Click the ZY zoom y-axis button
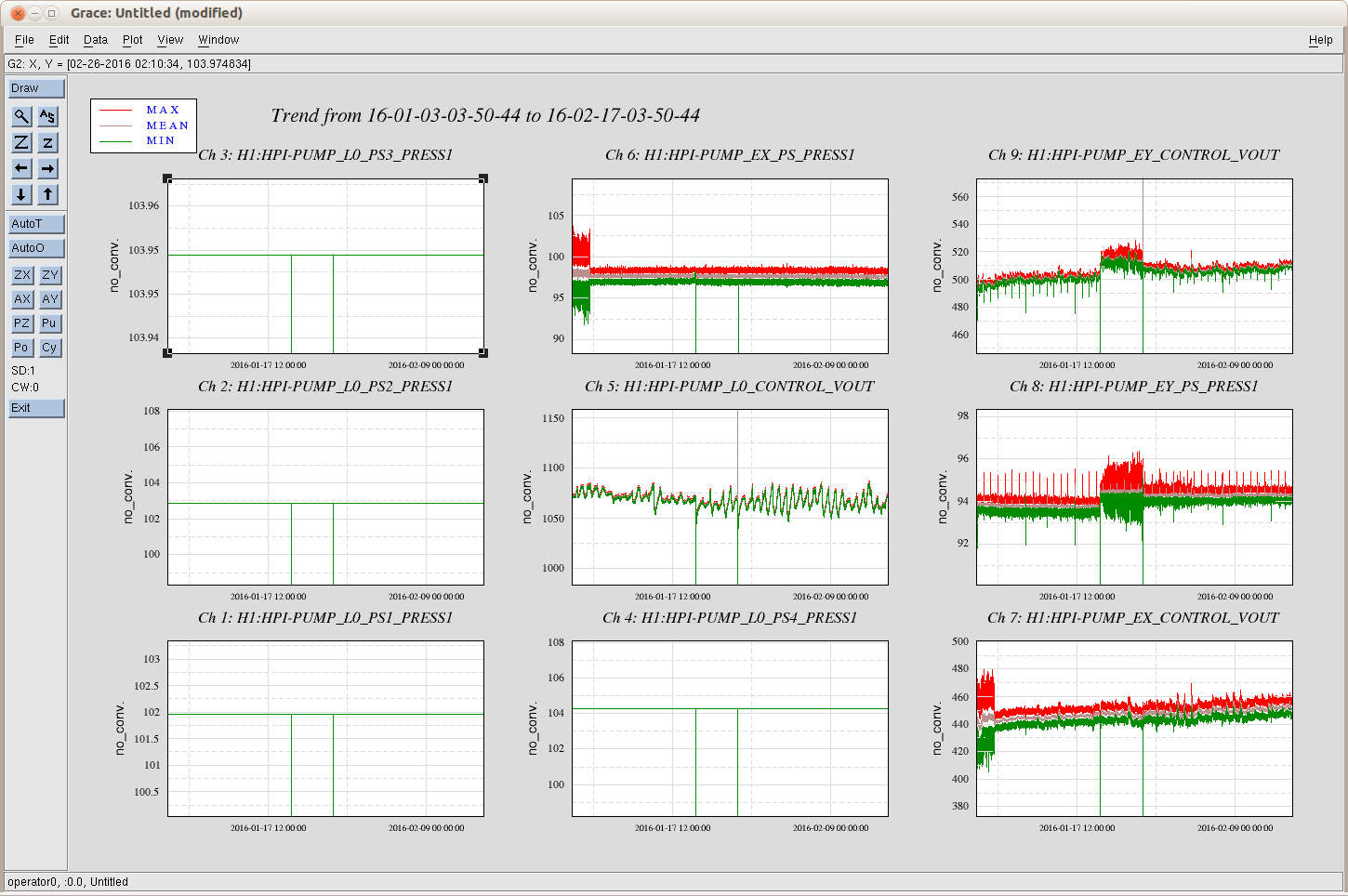 49,275
